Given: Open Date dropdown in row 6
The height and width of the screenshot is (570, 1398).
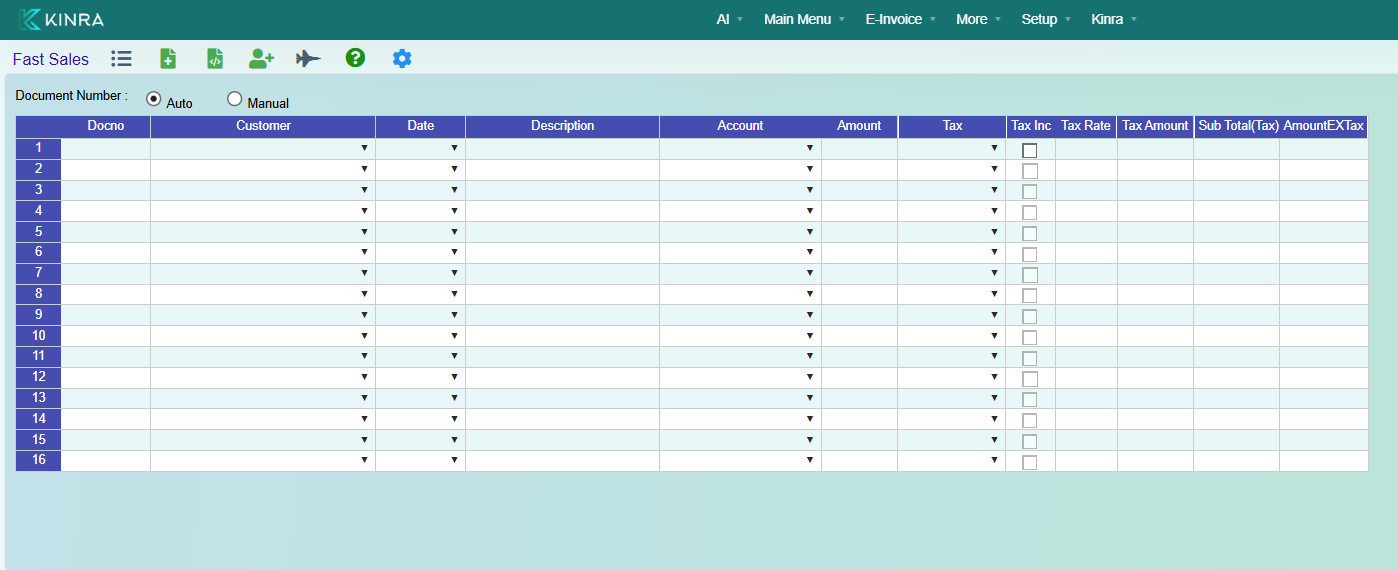Looking at the screenshot, I should (454, 252).
